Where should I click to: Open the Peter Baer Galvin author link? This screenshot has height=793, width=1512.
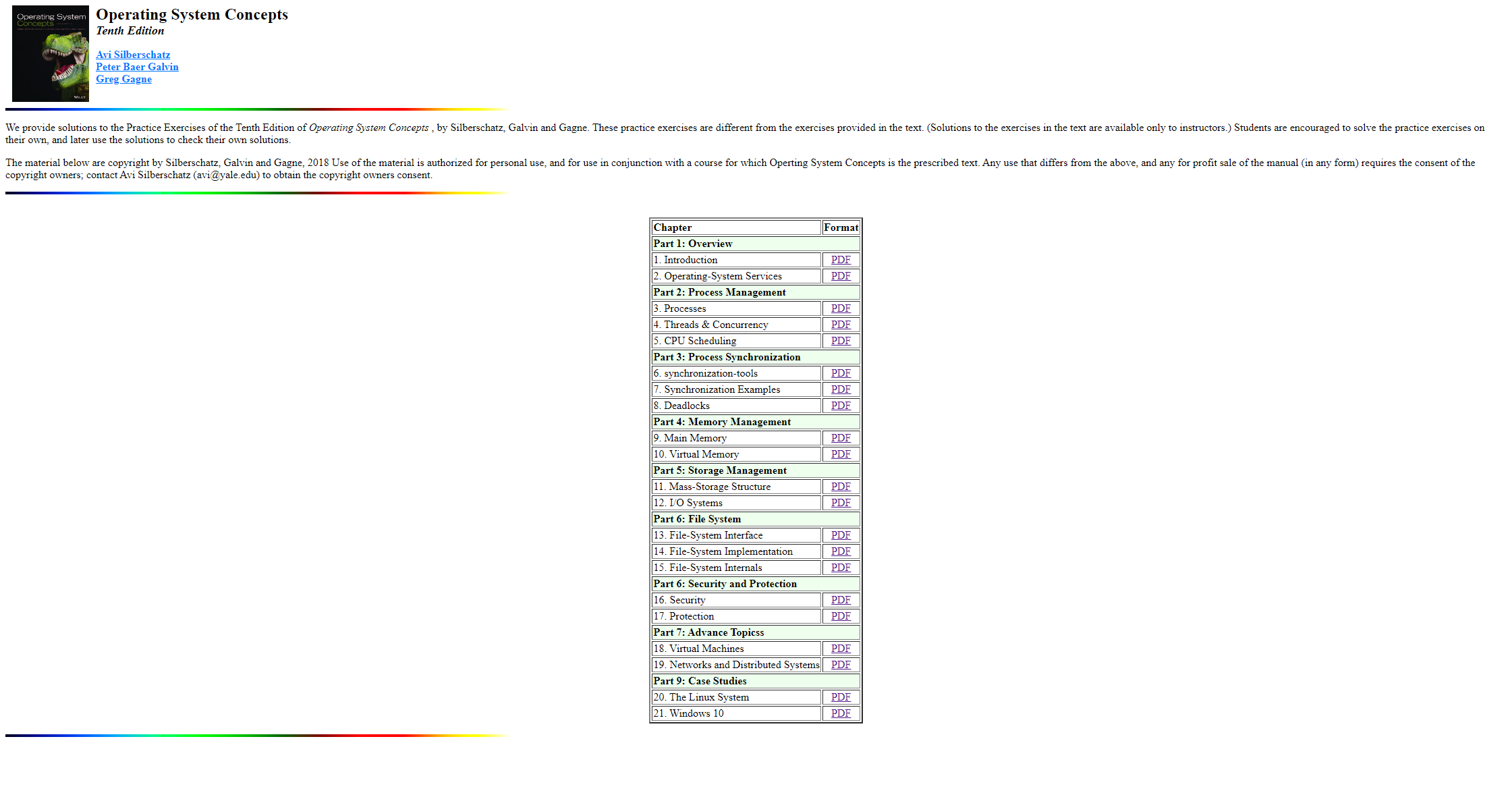click(137, 67)
